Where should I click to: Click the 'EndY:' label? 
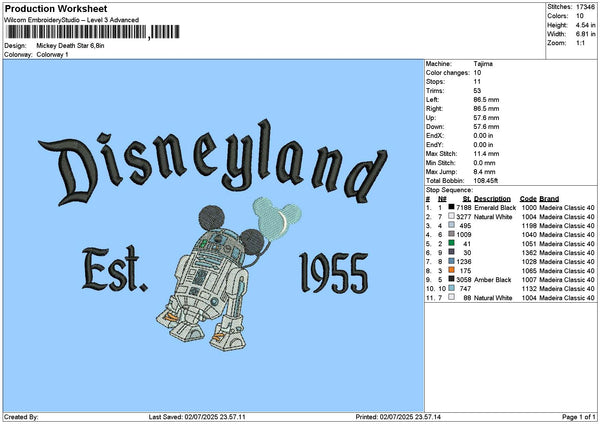pos(435,145)
